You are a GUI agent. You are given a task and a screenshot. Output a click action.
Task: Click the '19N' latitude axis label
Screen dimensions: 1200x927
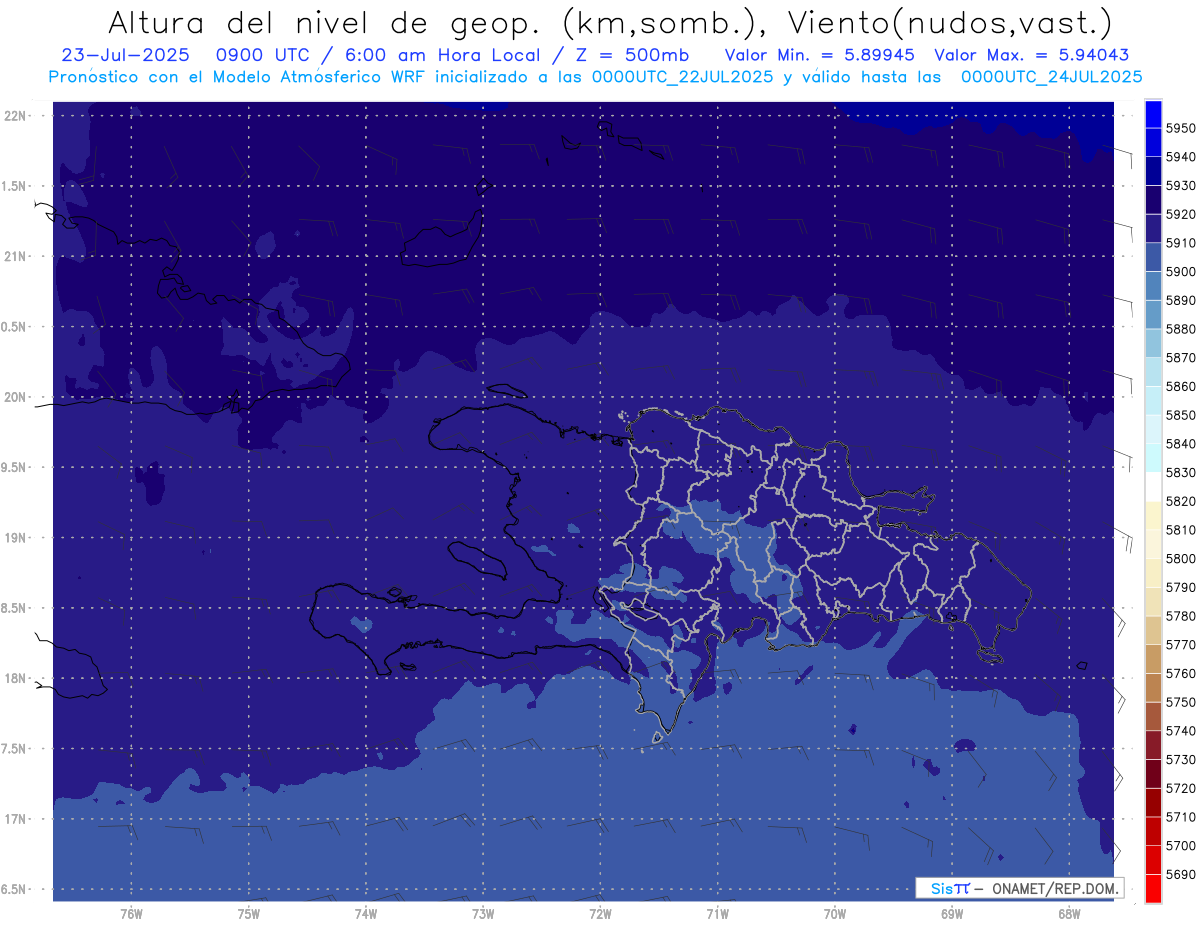(15, 537)
